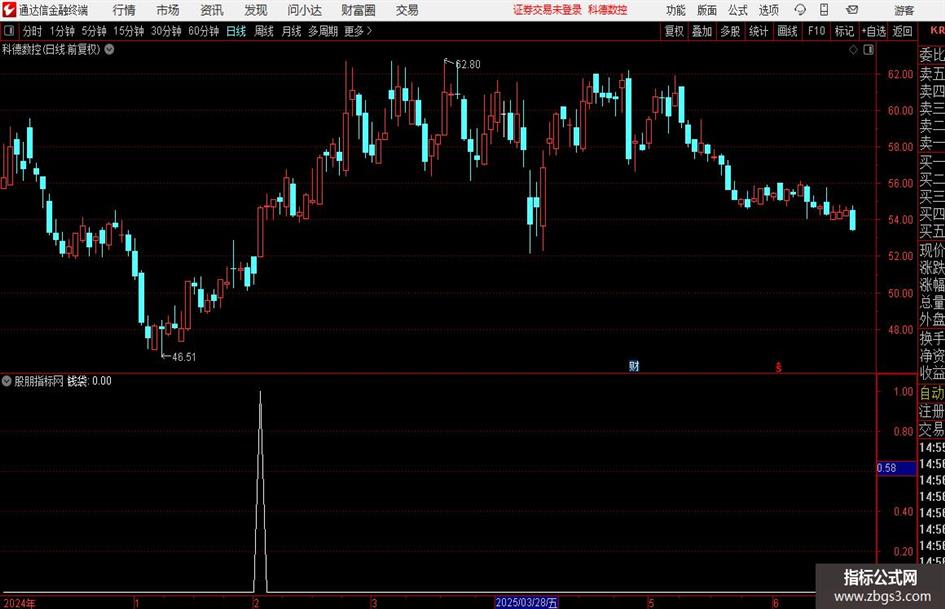
Task: Open the mail messages icon
Action: [x=852, y=10]
